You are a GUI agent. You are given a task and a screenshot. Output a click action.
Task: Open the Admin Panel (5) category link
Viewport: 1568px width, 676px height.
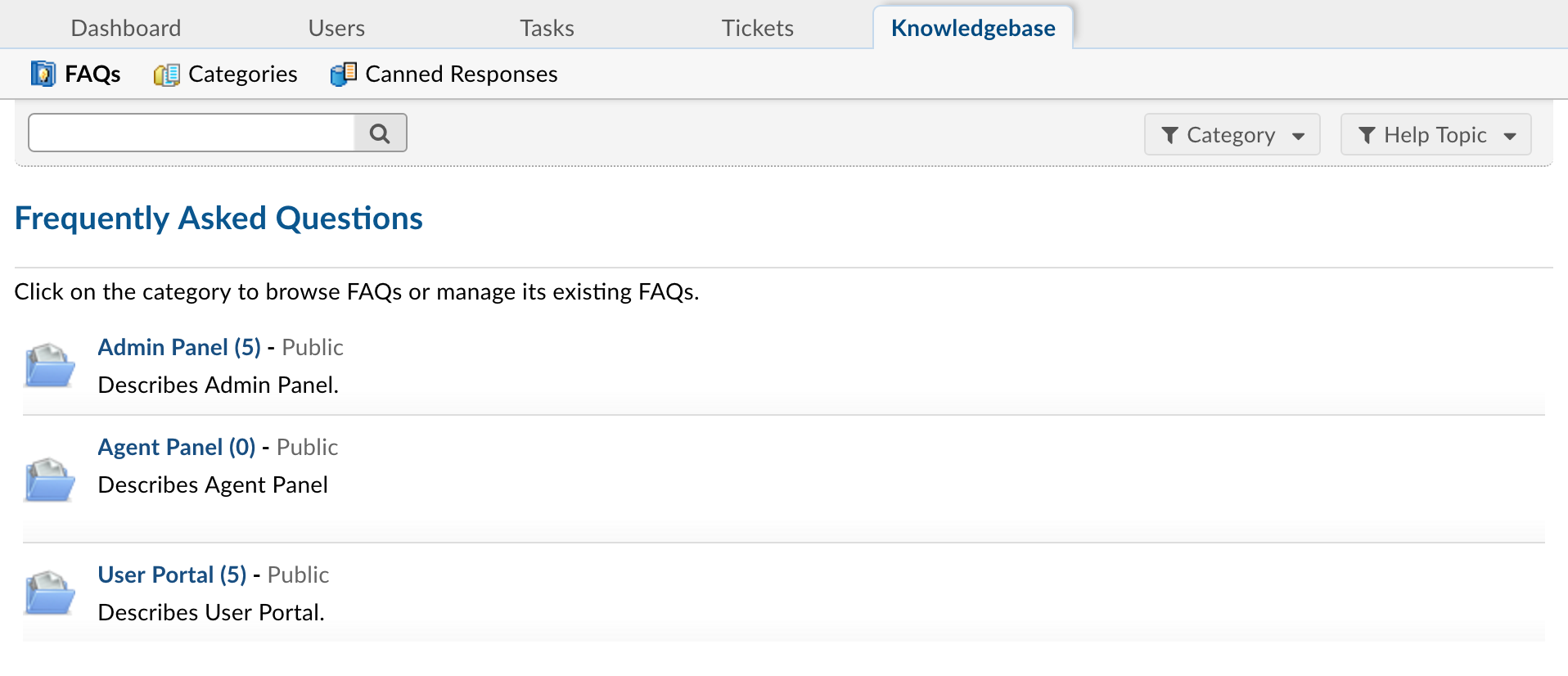pos(178,347)
